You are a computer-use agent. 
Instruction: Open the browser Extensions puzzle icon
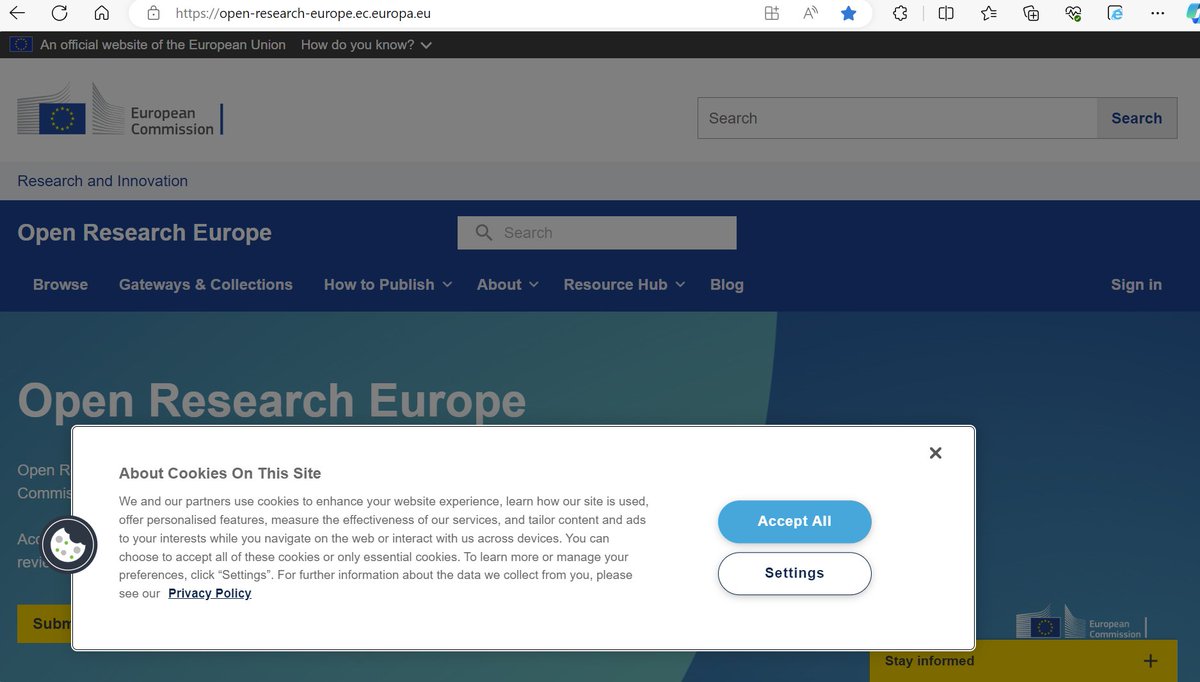click(900, 14)
